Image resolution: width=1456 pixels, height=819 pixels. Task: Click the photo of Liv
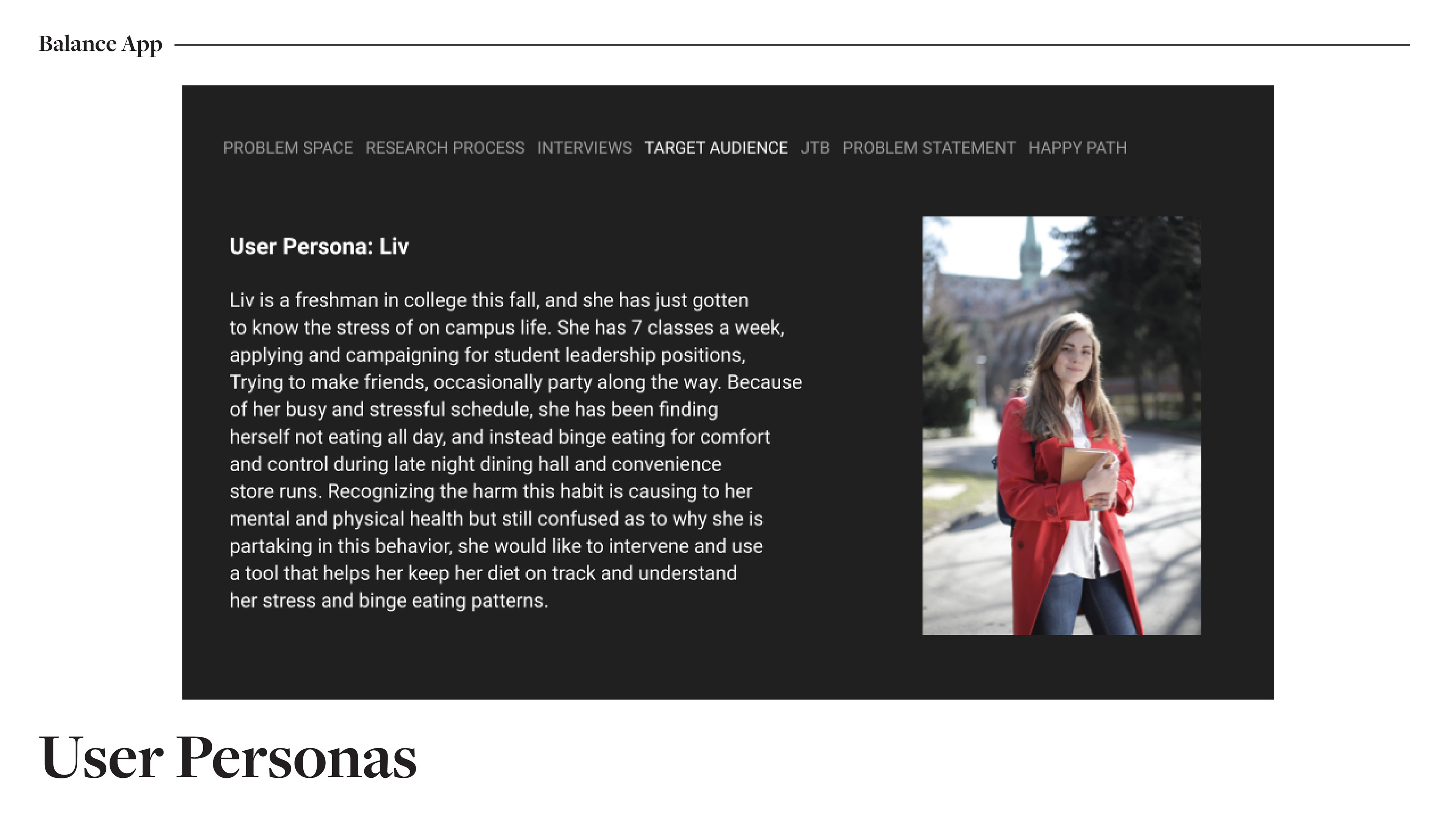(x=1062, y=425)
